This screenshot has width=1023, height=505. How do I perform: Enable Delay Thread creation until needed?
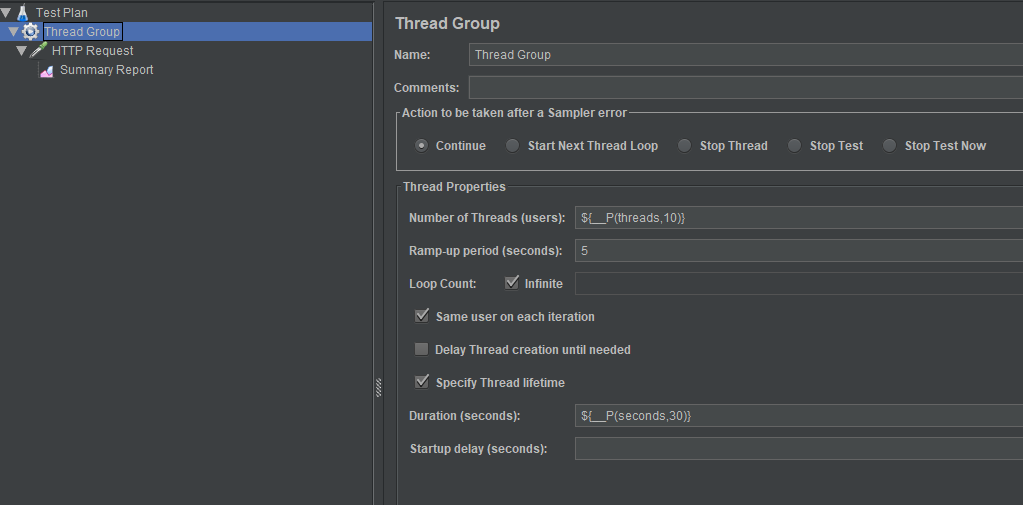click(x=422, y=350)
